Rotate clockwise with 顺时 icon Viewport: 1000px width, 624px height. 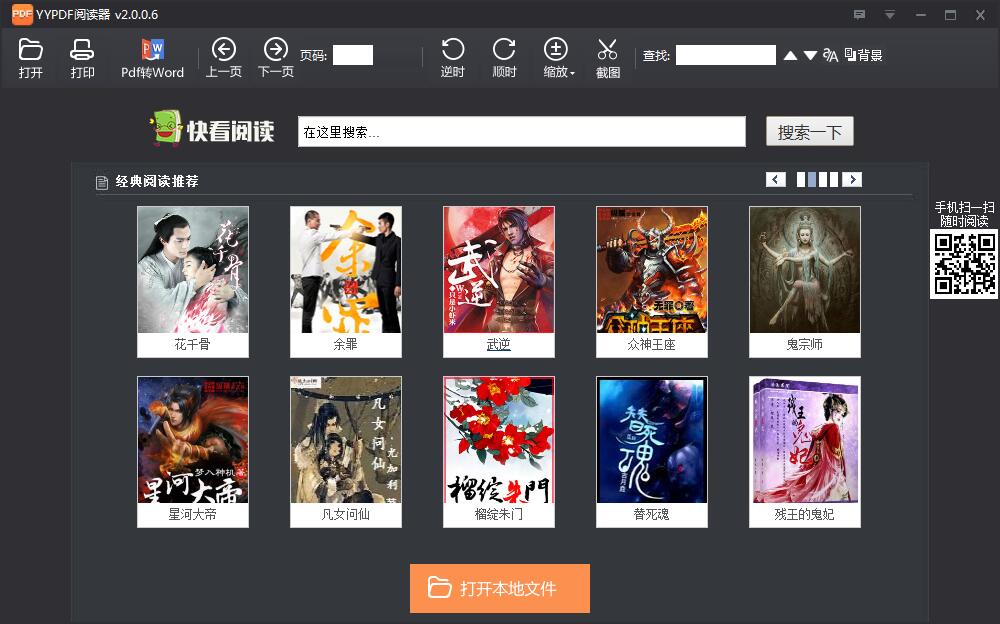pos(504,58)
